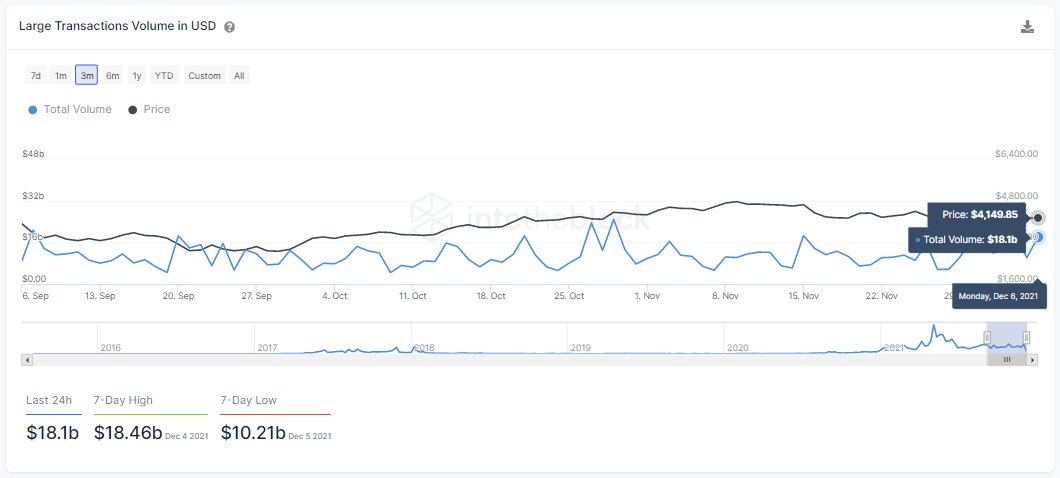Select the YTD range button

coord(164,76)
